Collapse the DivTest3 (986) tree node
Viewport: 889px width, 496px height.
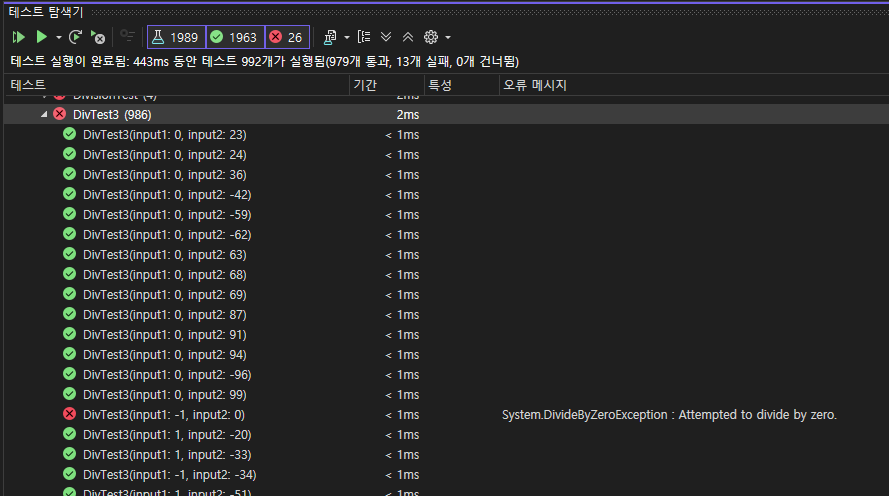click(44, 115)
